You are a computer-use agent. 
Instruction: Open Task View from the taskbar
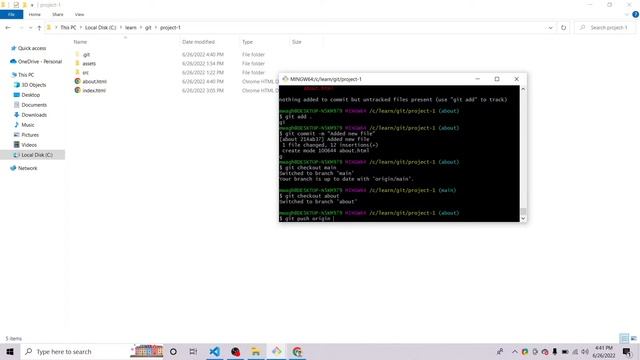pos(193,352)
